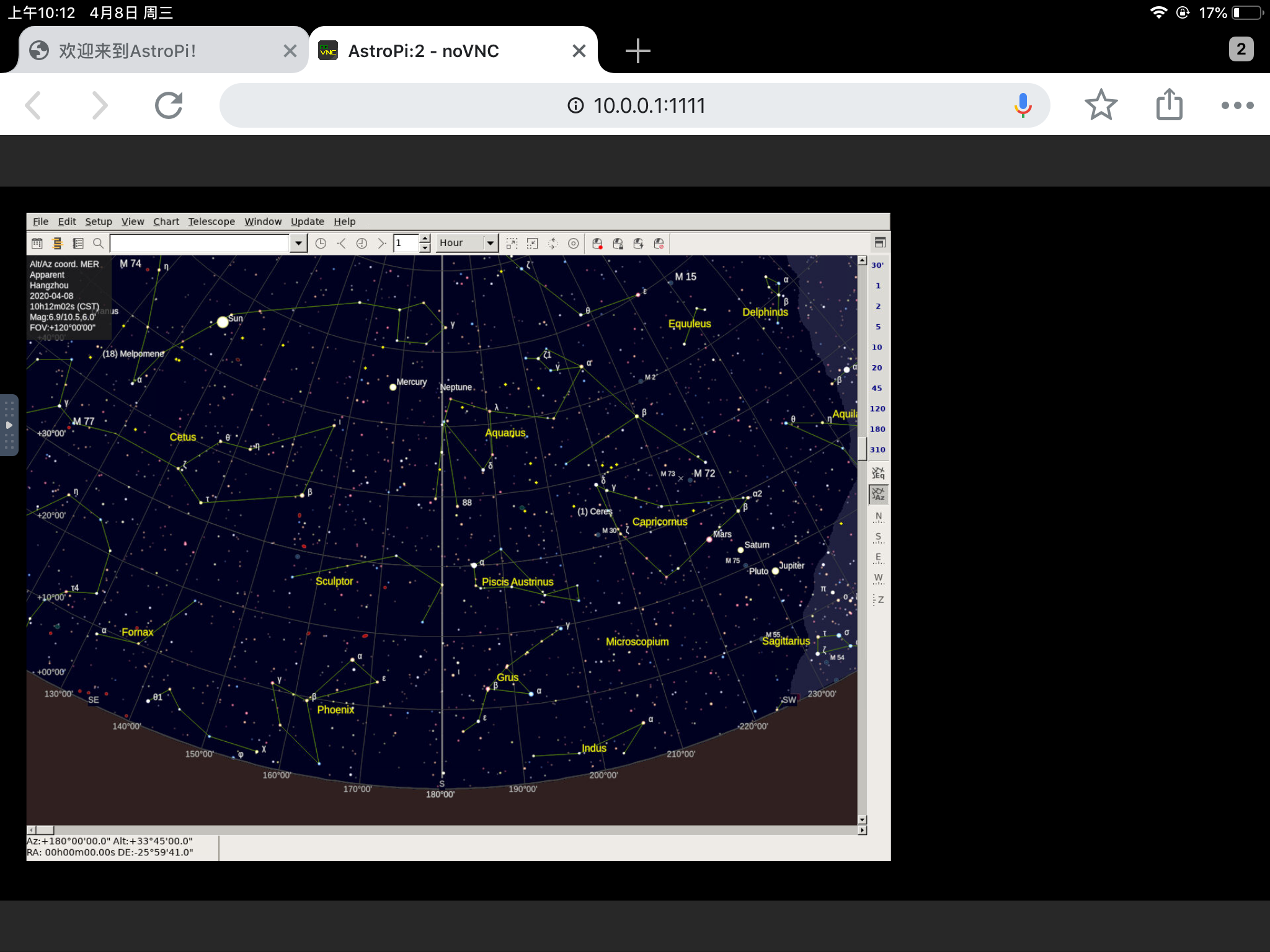Click the orange hierarchy icon in toolbar
The image size is (1270, 952).
tap(58, 244)
